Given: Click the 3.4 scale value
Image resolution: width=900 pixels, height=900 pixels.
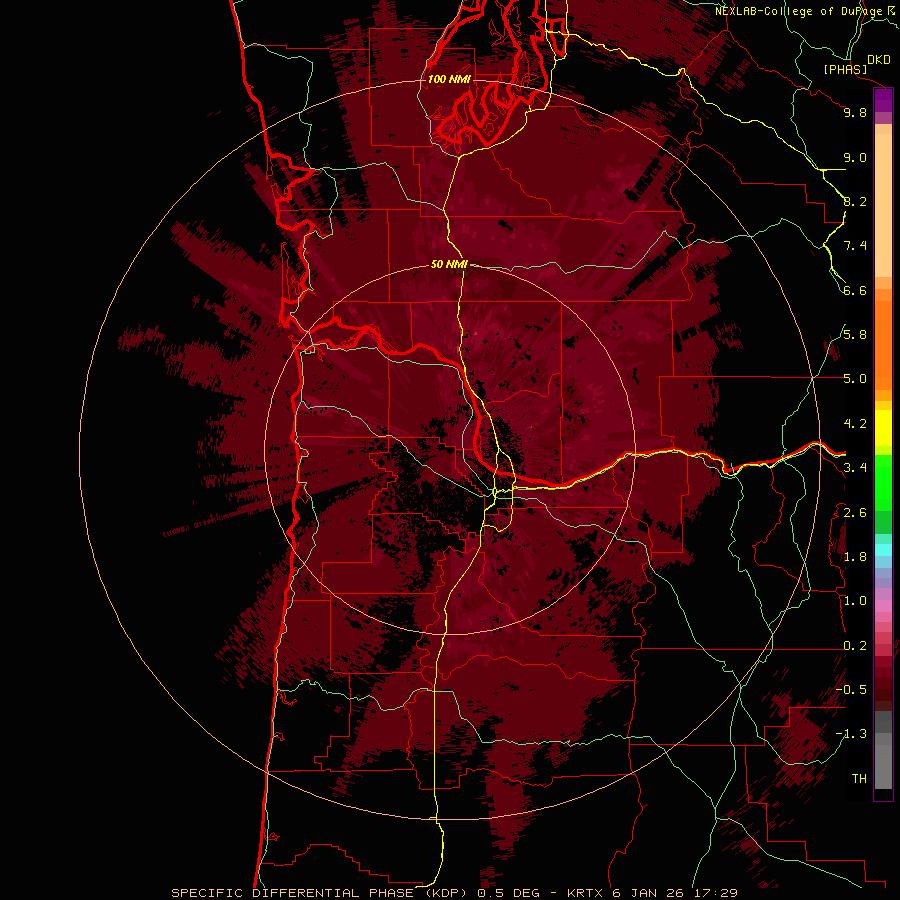Looking at the screenshot, I should (855, 468).
